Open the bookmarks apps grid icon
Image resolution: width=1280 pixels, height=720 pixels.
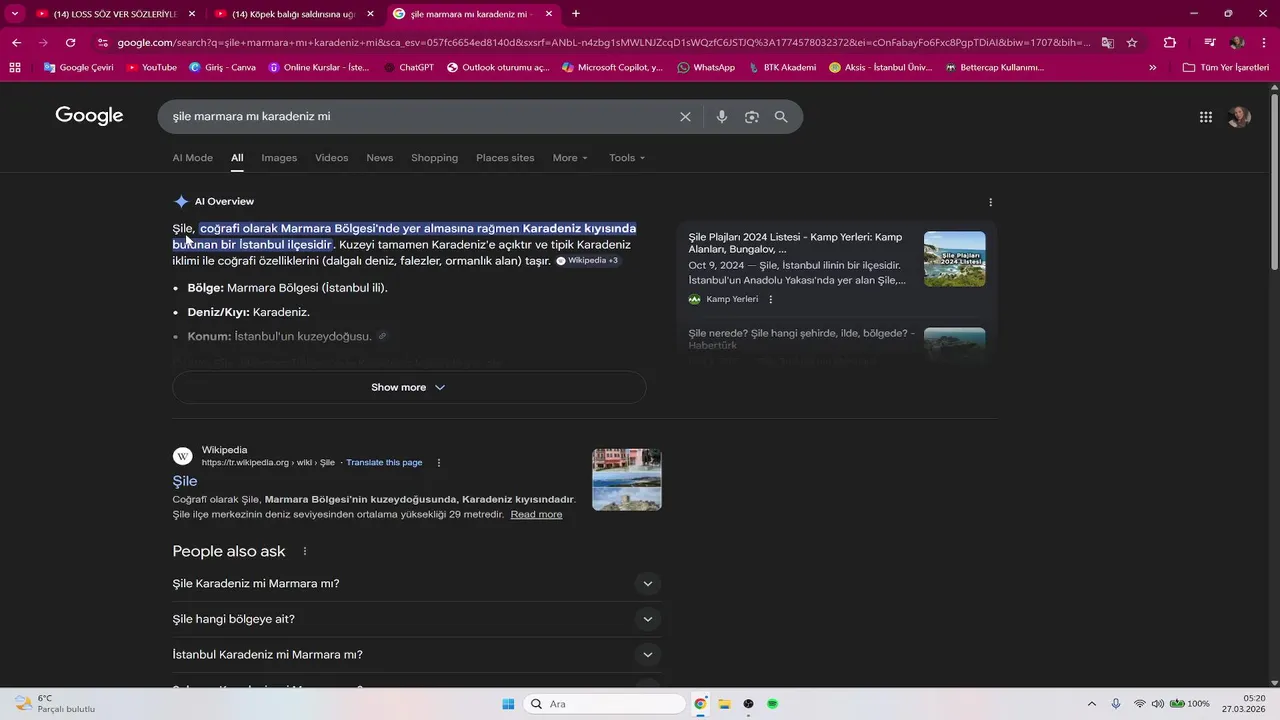[15, 67]
